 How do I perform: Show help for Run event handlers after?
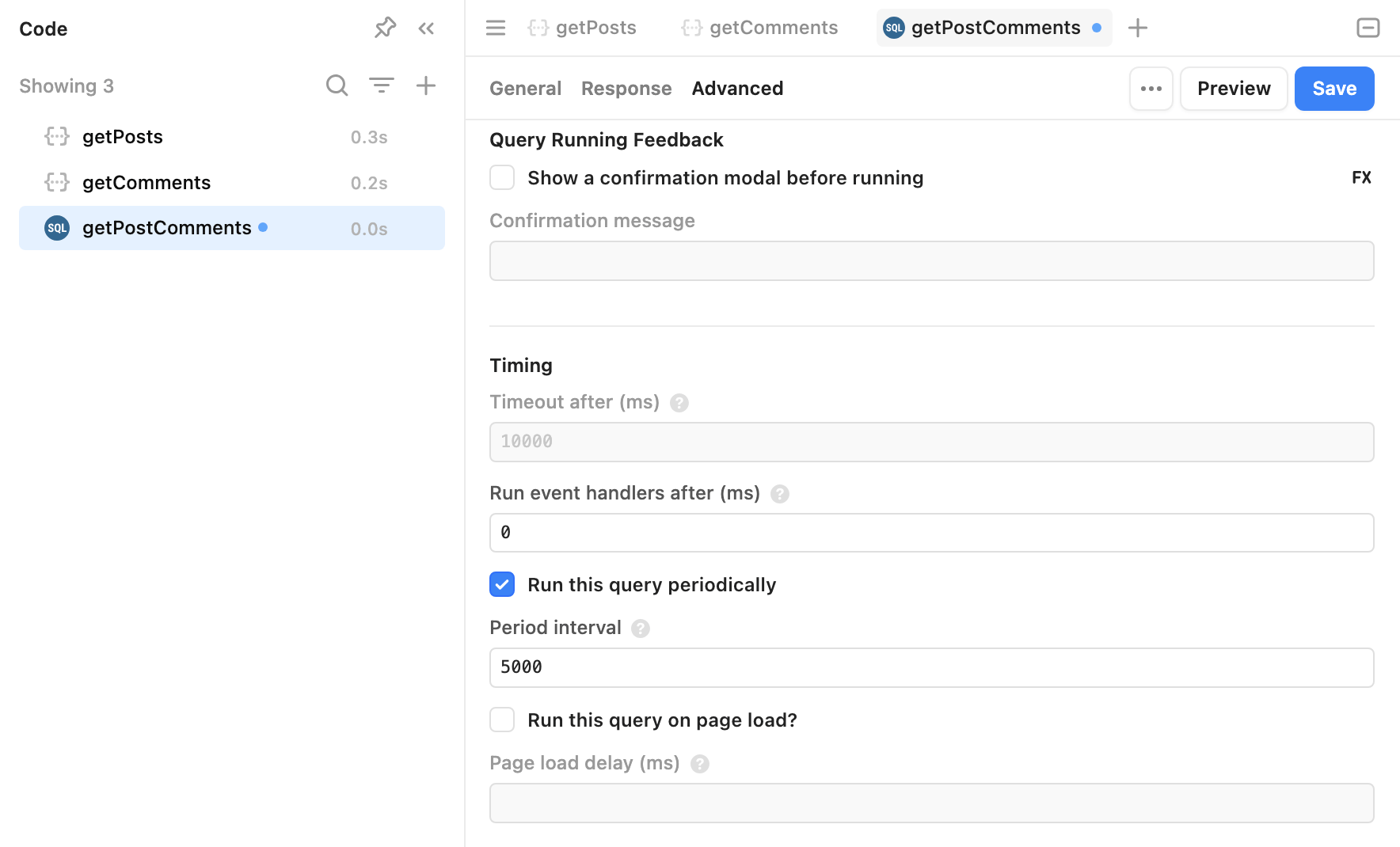(x=780, y=494)
